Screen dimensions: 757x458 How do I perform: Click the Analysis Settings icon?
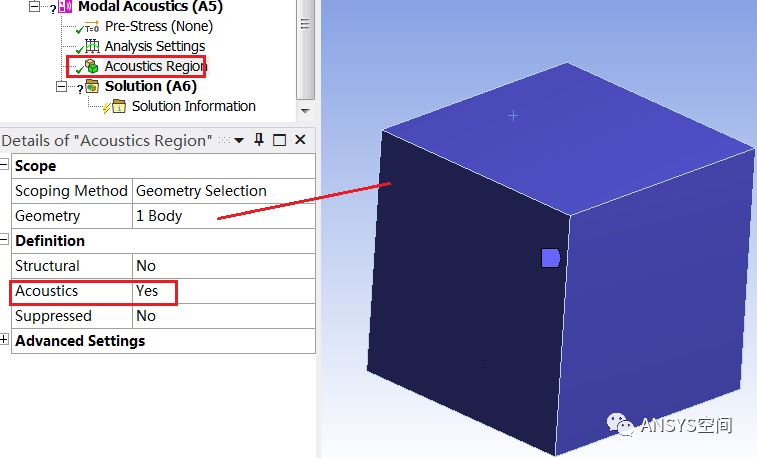click(92, 47)
